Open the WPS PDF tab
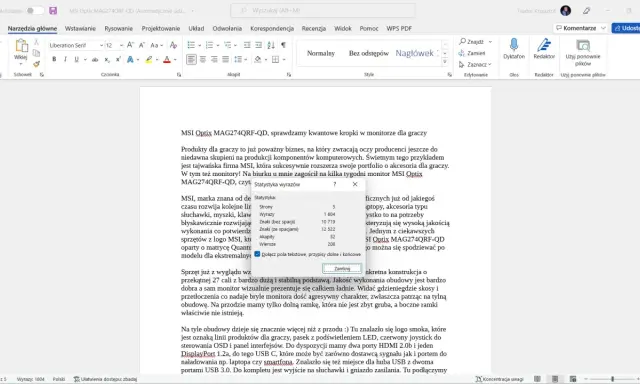Image resolution: width=640 pixels, height=384 pixels. [x=399, y=29]
